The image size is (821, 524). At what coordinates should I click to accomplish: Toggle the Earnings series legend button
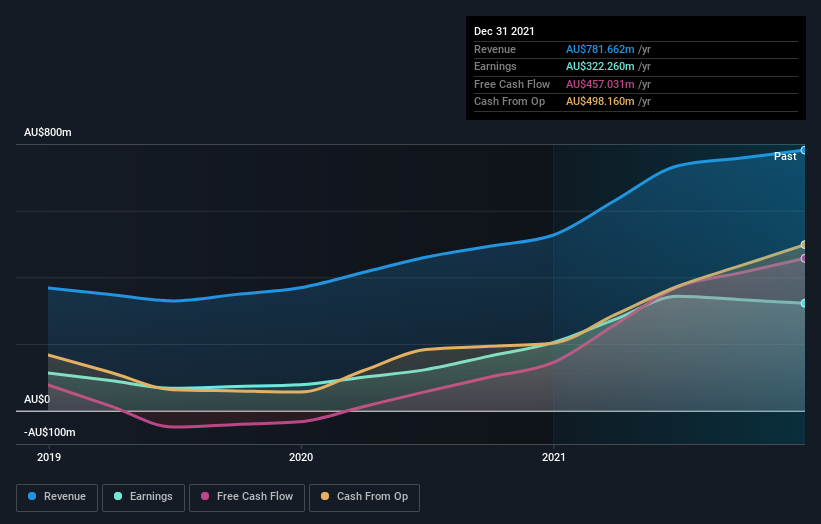143,497
